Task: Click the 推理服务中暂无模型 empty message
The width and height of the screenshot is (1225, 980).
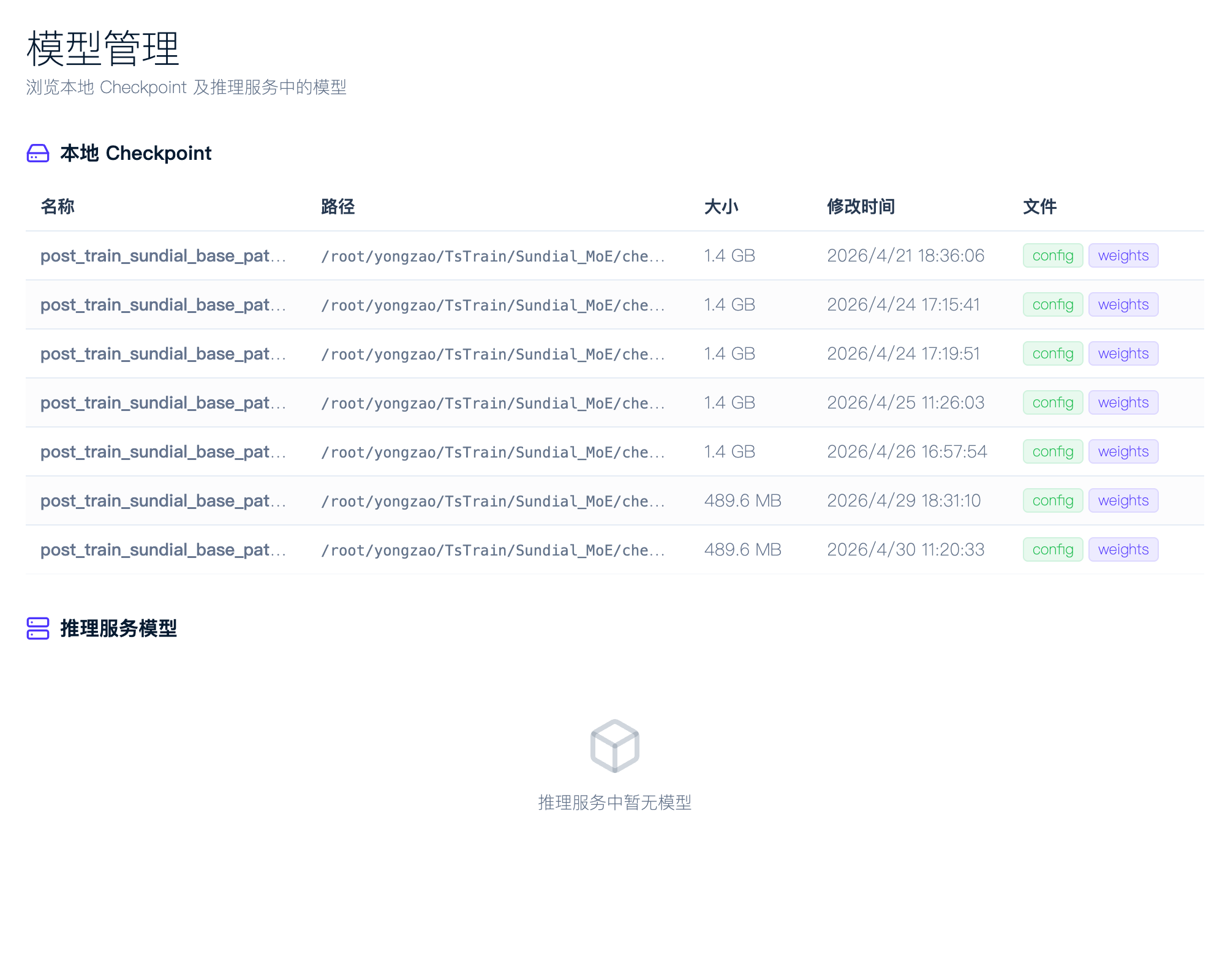Action: coord(615,802)
